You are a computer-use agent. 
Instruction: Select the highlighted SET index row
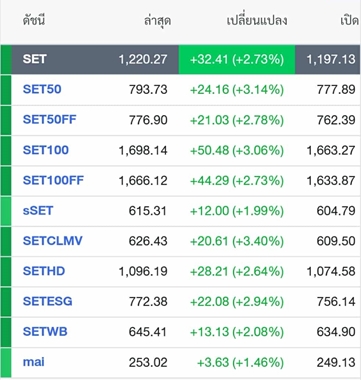[x=180, y=59]
